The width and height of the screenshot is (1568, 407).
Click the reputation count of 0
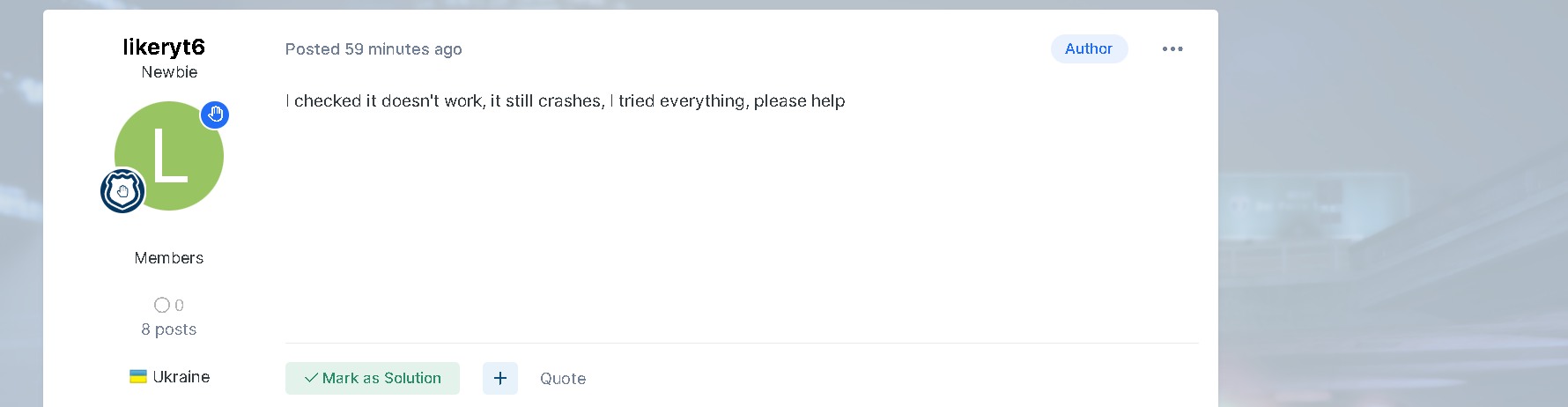click(x=180, y=306)
